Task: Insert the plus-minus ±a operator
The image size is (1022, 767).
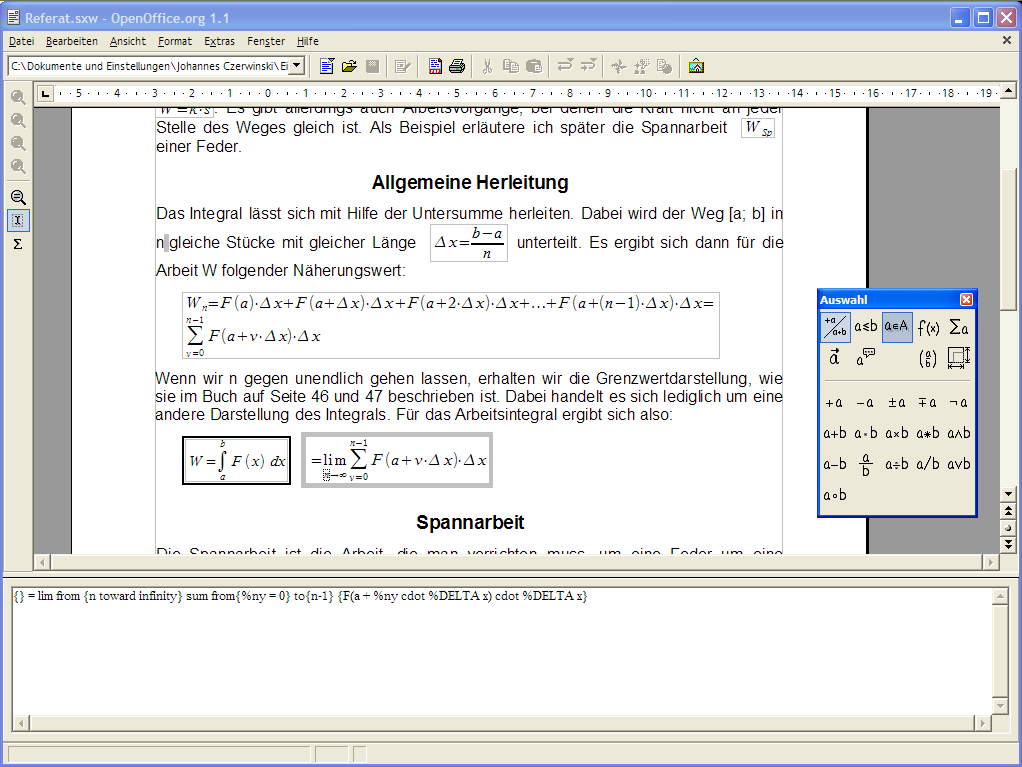Action: [x=897, y=403]
